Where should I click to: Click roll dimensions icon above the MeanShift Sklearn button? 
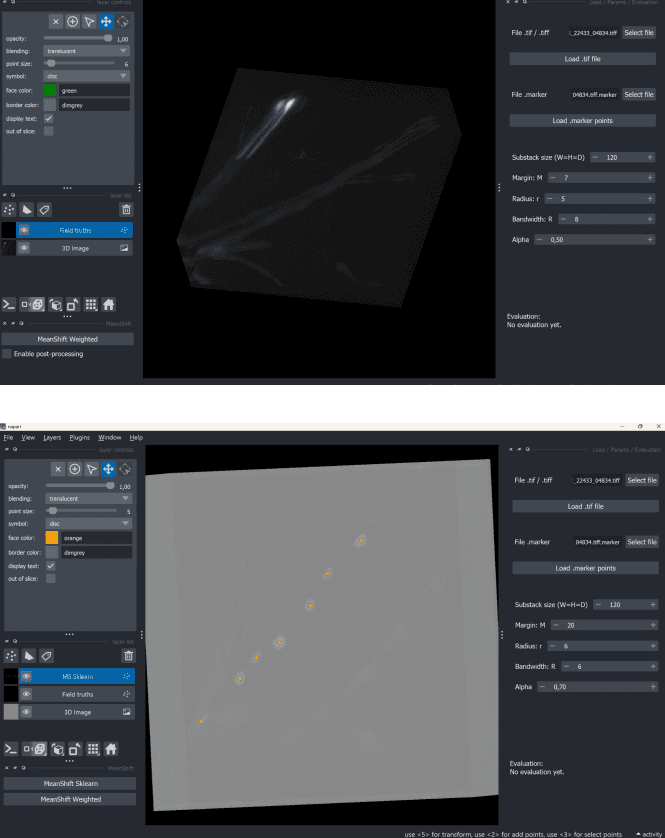coord(57,749)
